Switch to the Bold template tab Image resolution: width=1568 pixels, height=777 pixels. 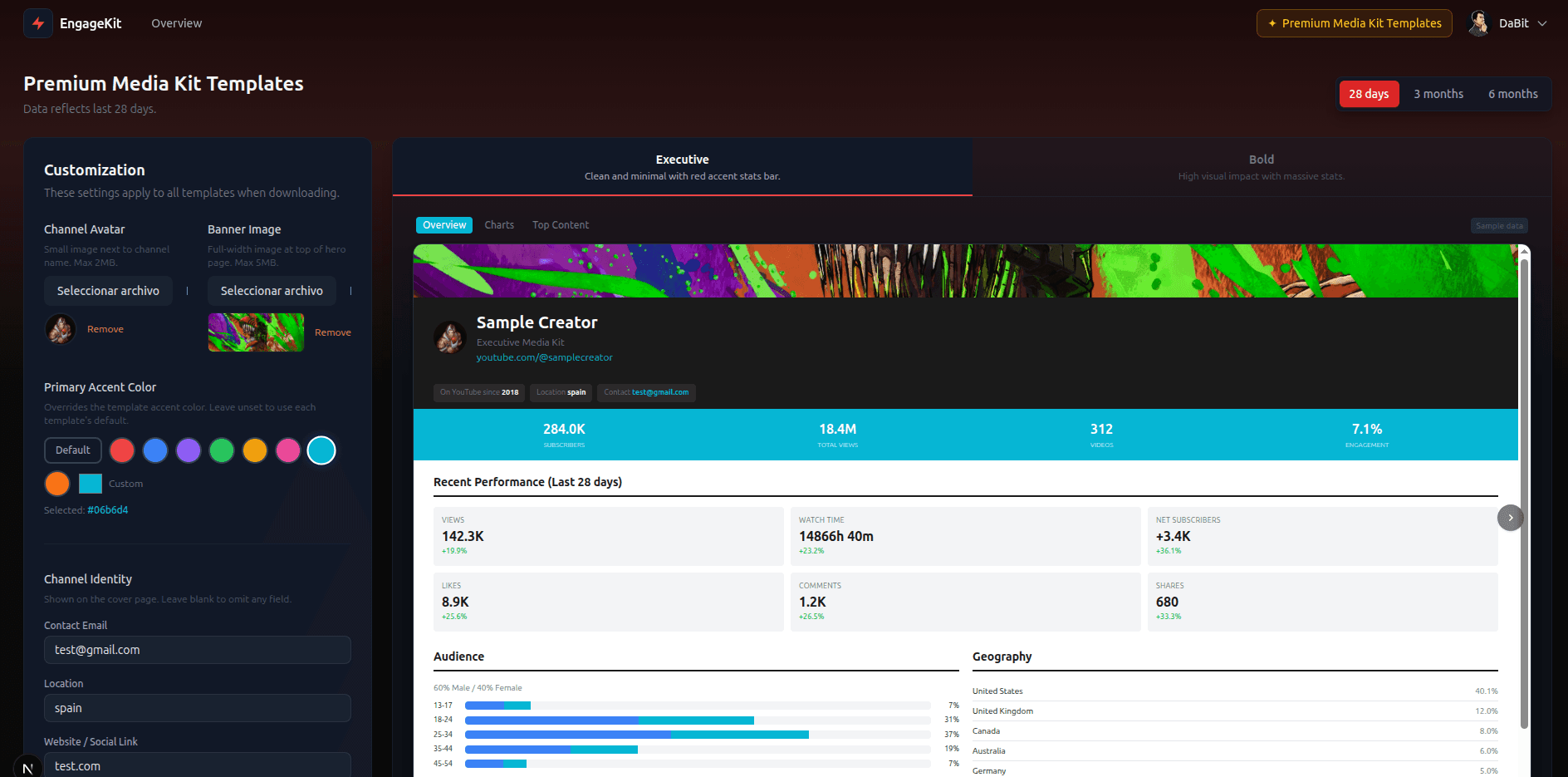(1261, 166)
